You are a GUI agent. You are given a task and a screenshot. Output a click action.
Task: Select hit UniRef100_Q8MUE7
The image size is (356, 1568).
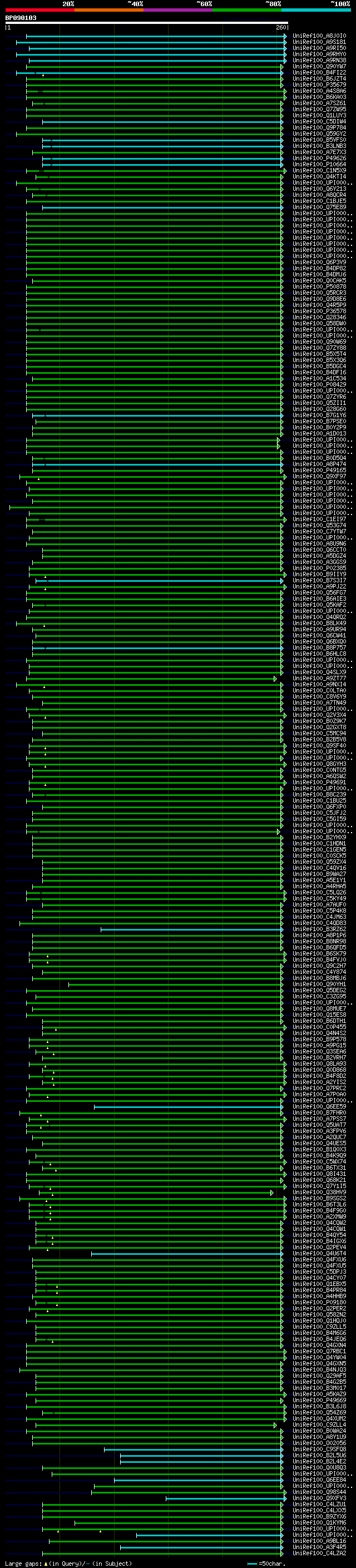[319, 1008]
